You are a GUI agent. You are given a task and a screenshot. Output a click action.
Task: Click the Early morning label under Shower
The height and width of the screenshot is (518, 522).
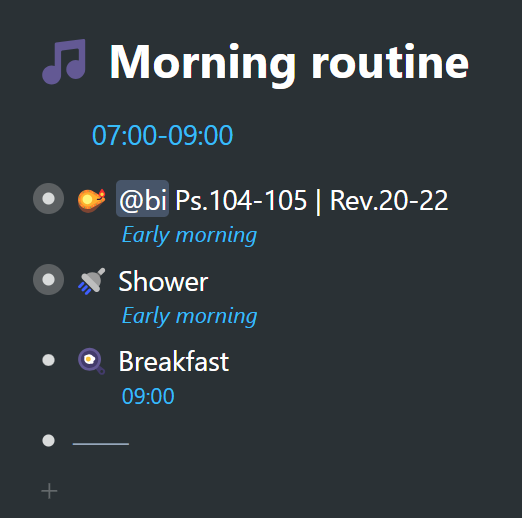189,316
